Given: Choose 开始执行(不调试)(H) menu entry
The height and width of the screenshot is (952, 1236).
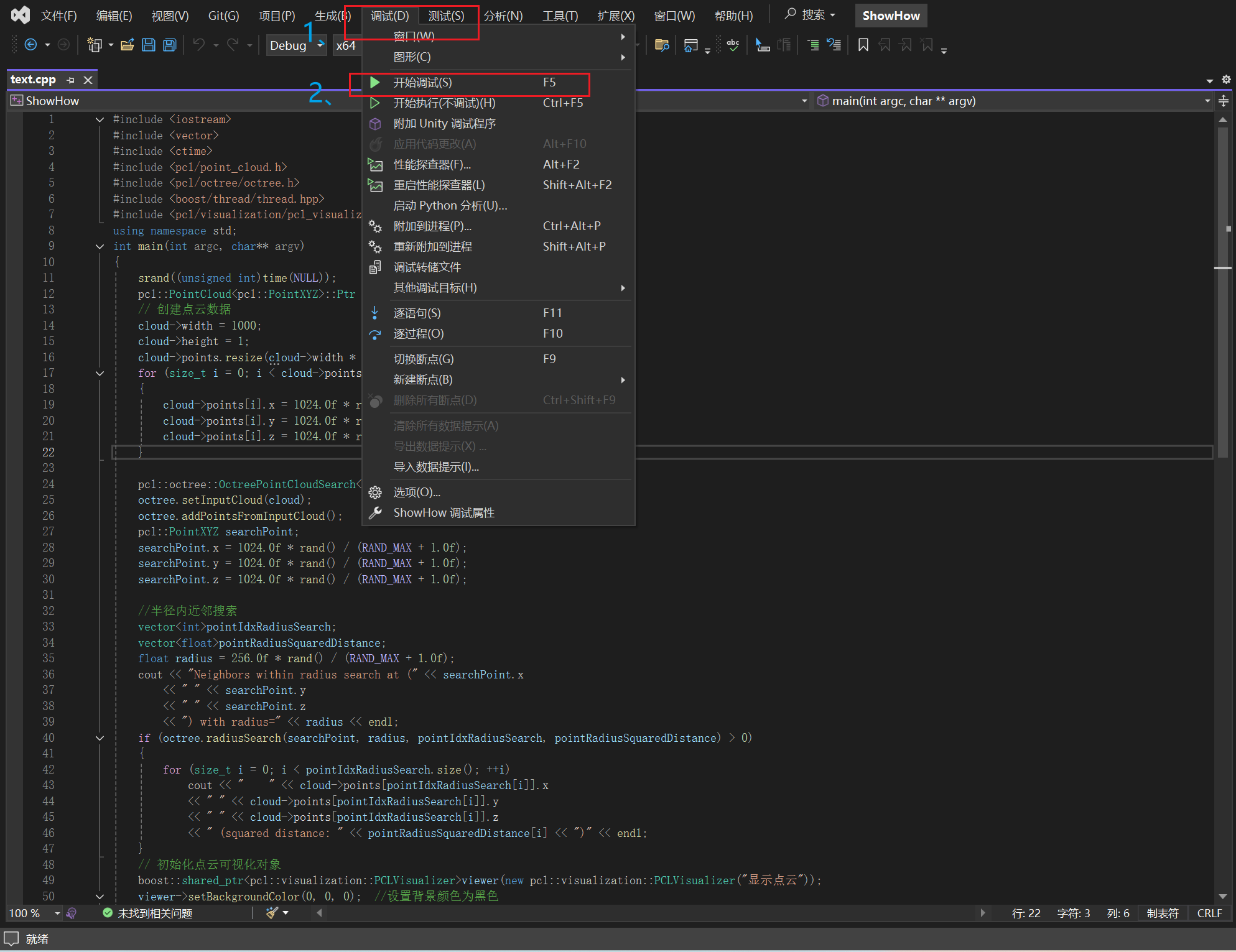Looking at the screenshot, I should coord(498,103).
